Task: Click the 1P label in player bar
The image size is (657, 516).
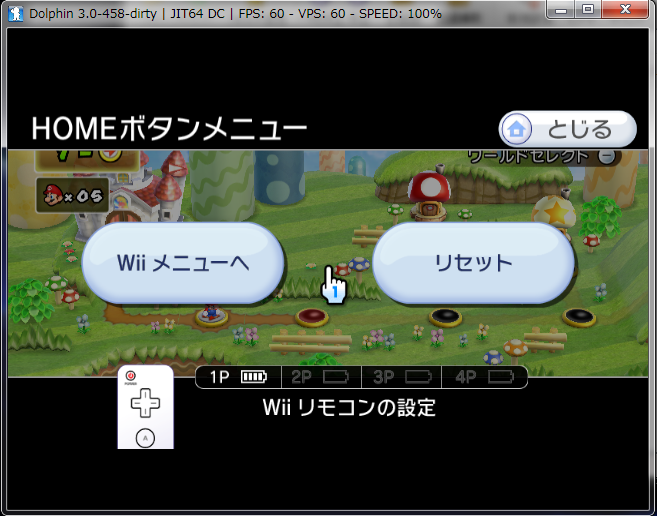Action: 219,377
